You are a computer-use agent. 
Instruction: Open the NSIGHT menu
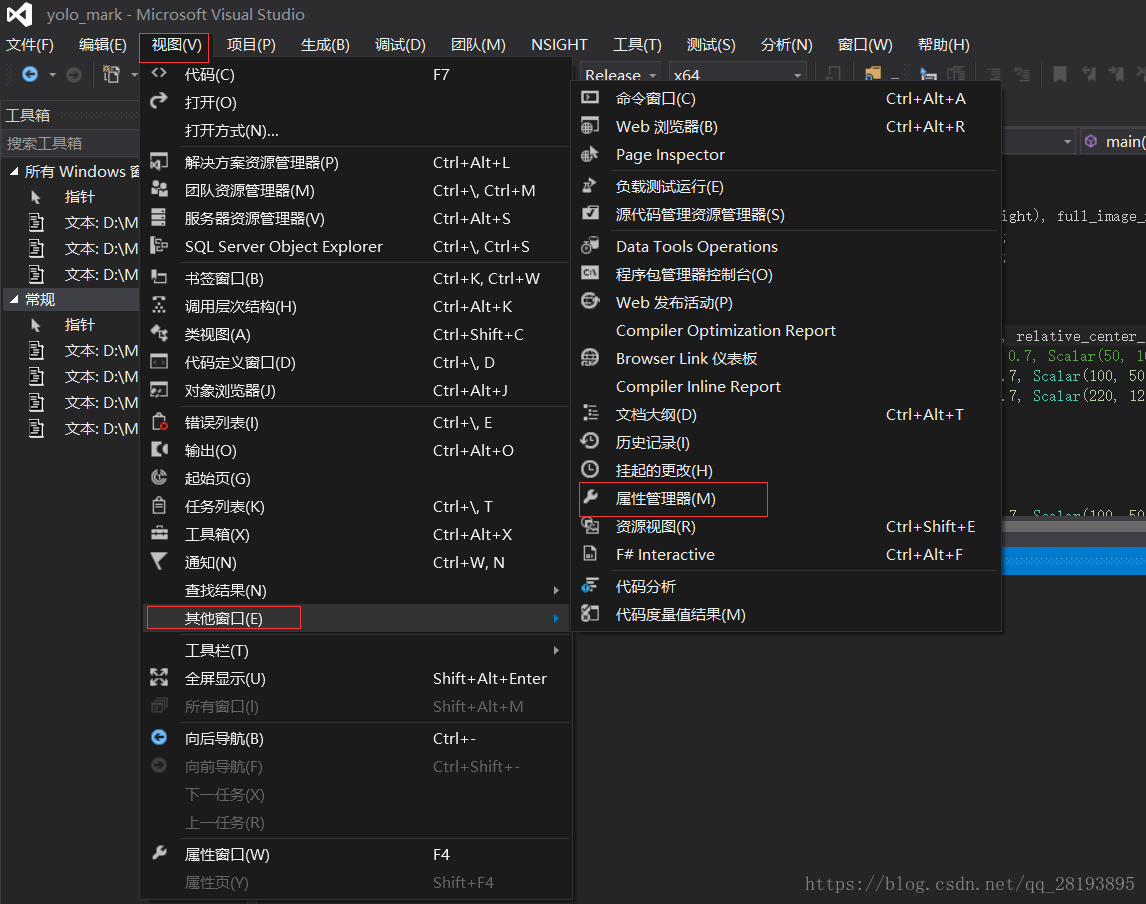(x=559, y=45)
